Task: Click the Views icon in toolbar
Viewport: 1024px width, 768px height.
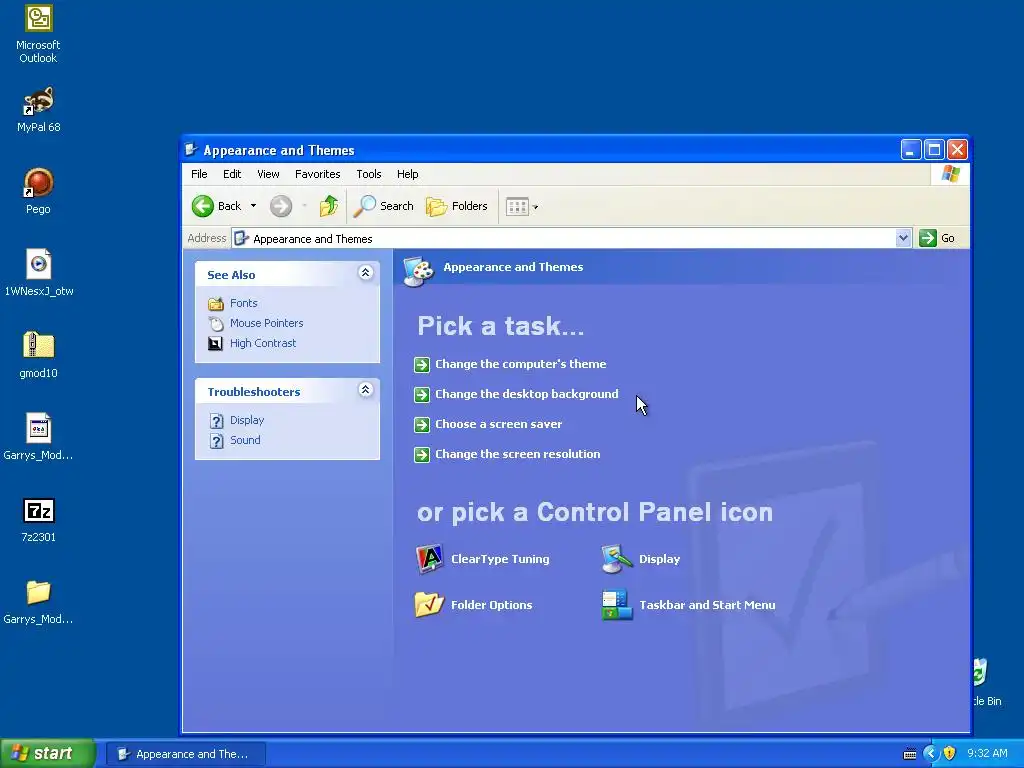Action: click(517, 207)
